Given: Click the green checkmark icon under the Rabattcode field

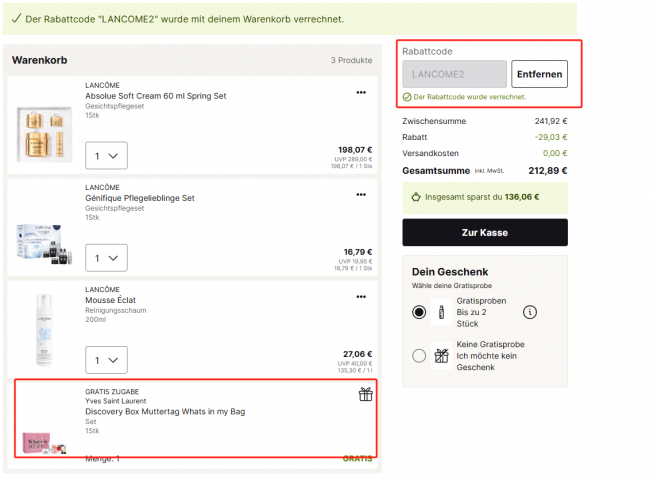Looking at the screenshot, I should [407, 97].
